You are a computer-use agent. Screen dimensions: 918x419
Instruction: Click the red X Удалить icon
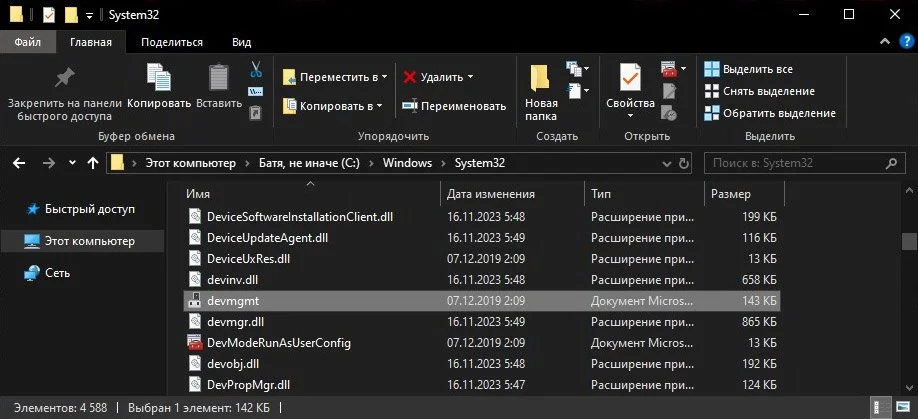(410, 77)
